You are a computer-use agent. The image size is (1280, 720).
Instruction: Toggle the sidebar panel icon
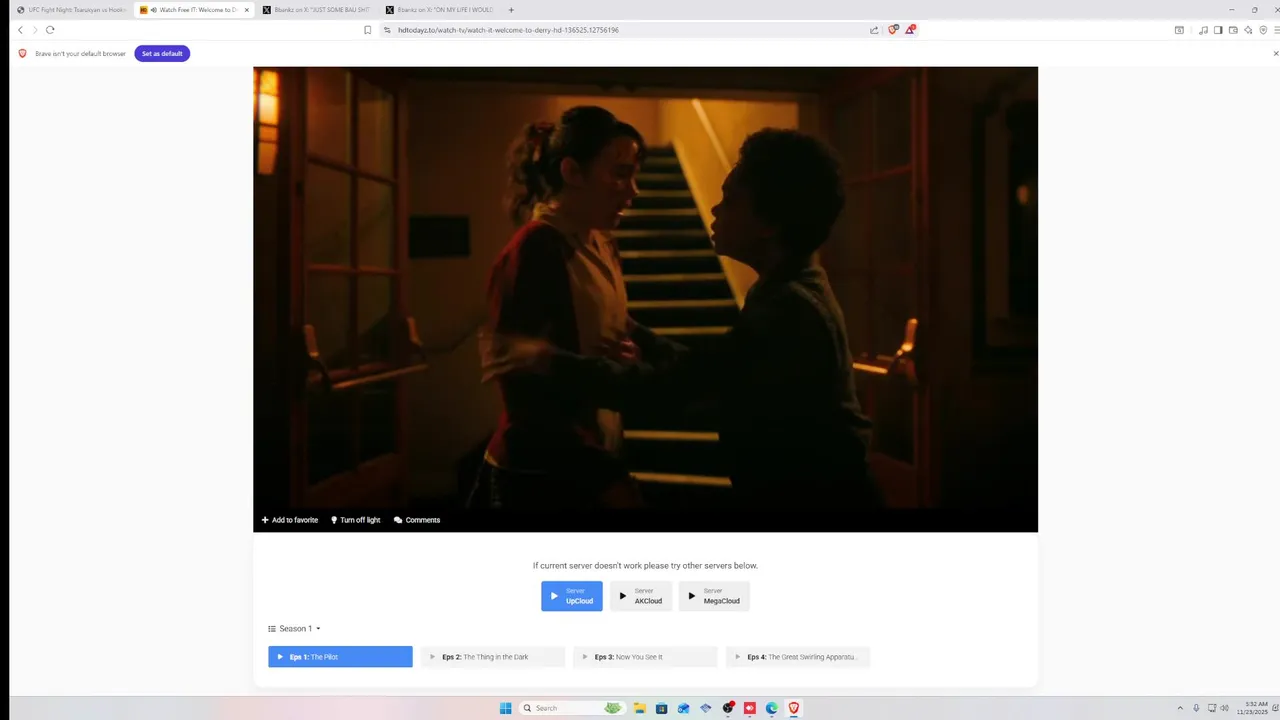click(1218, 30)
